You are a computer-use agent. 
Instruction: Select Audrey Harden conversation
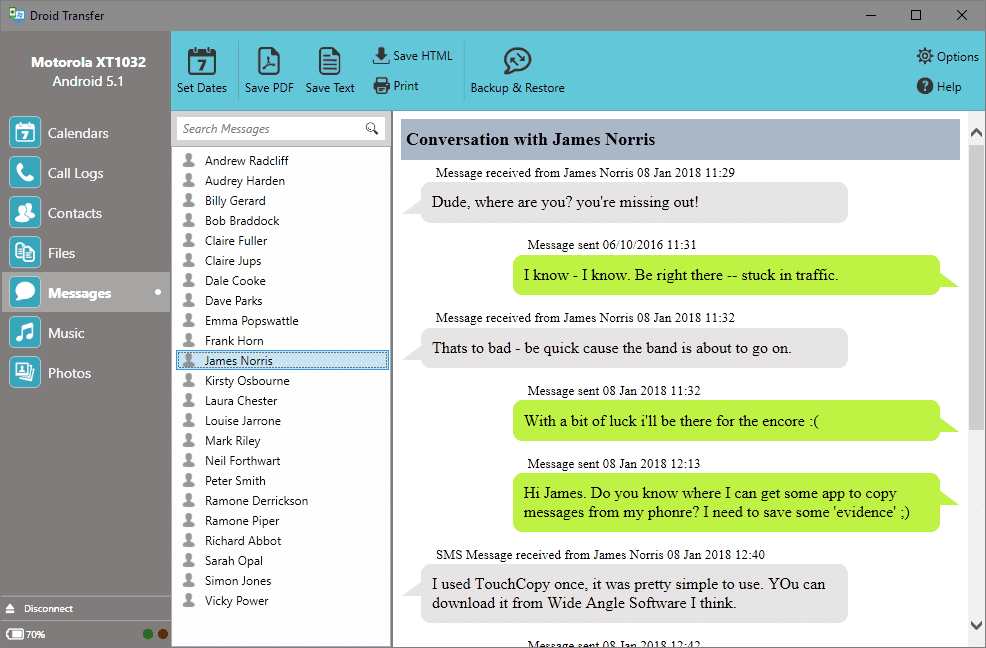tap(282, 181)
